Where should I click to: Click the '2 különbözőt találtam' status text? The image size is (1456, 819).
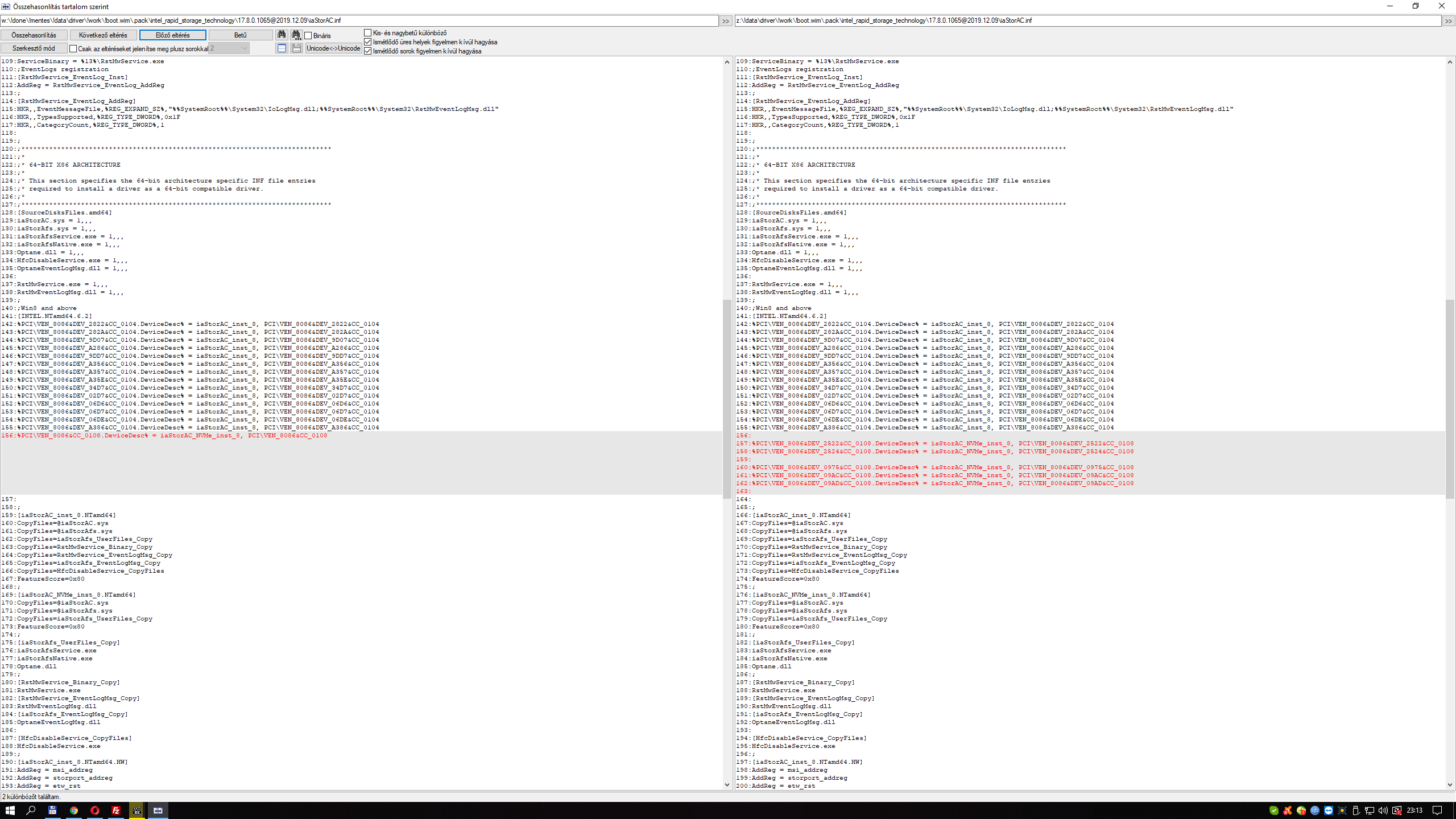31,797
